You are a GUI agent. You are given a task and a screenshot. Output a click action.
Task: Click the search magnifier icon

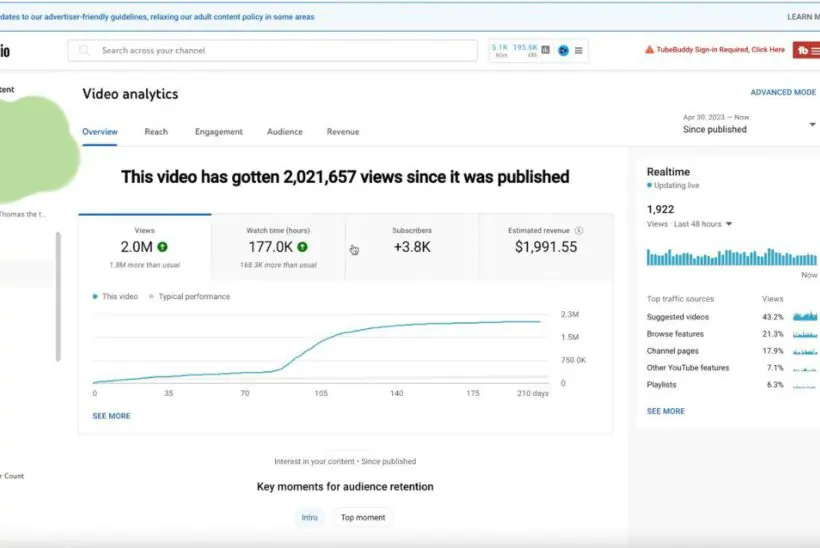point(84,50)
